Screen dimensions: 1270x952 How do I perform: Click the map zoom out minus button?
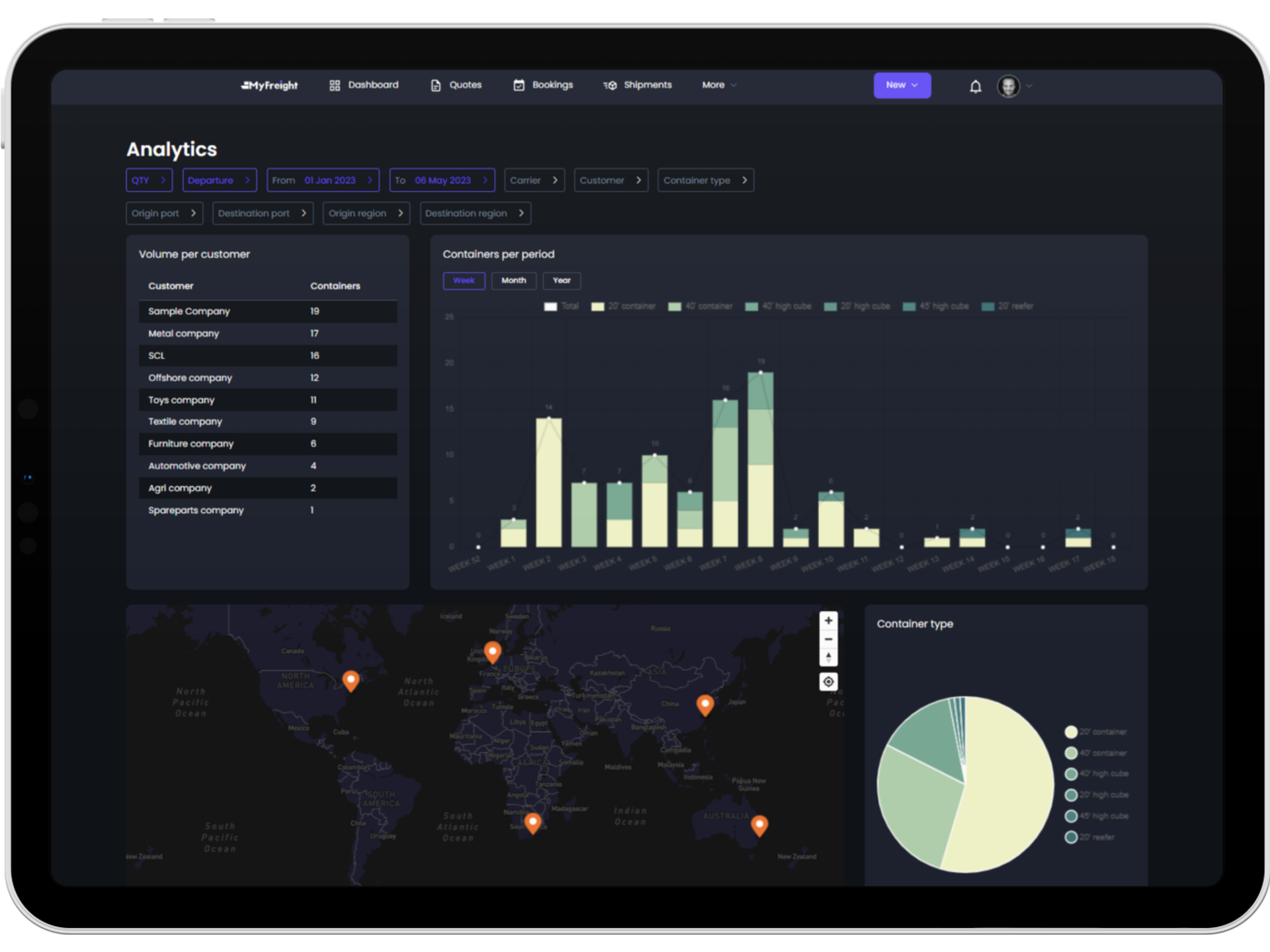pos(828,639)
